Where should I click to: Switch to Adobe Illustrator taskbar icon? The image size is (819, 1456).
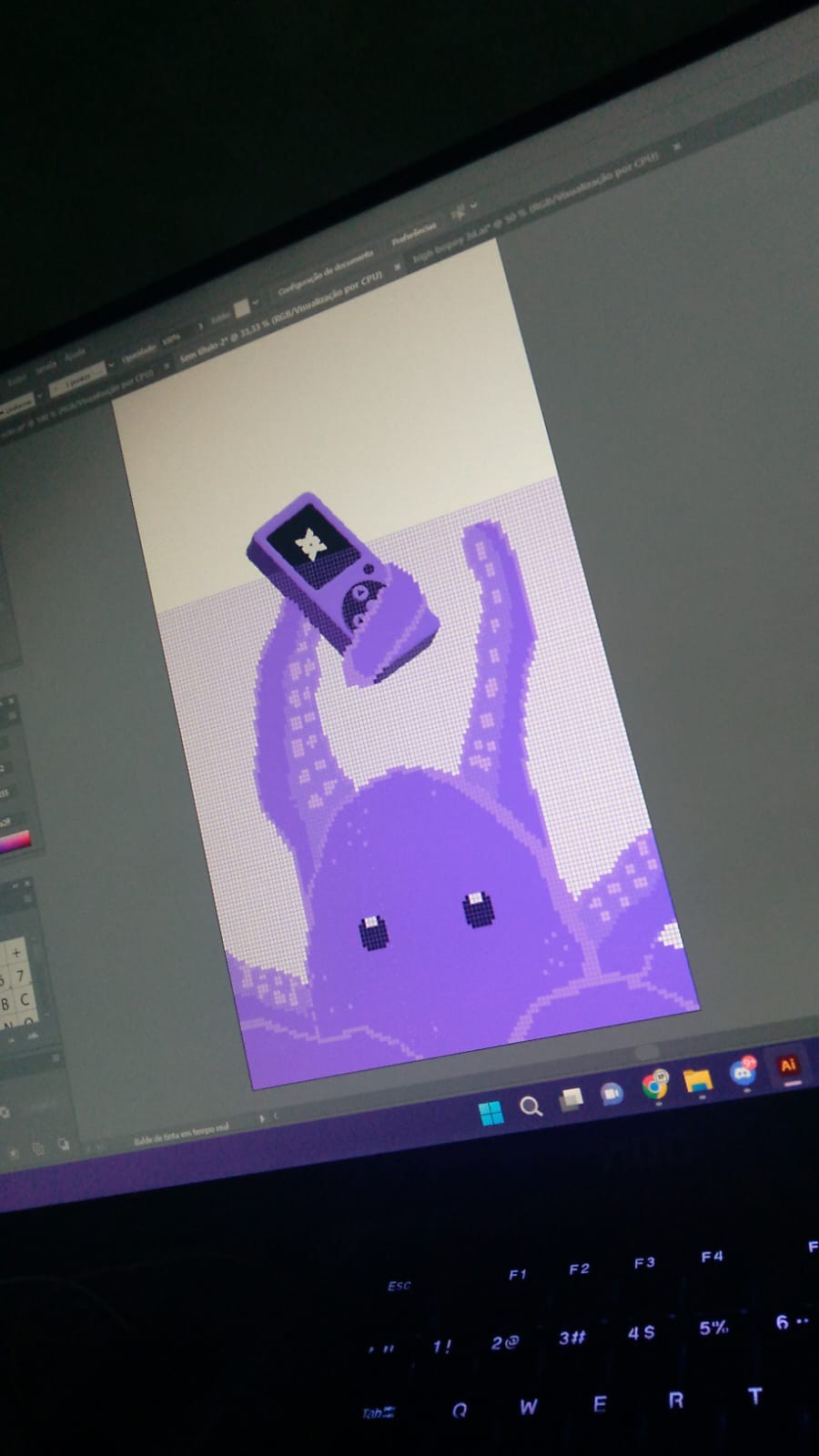coord(788,1066)
